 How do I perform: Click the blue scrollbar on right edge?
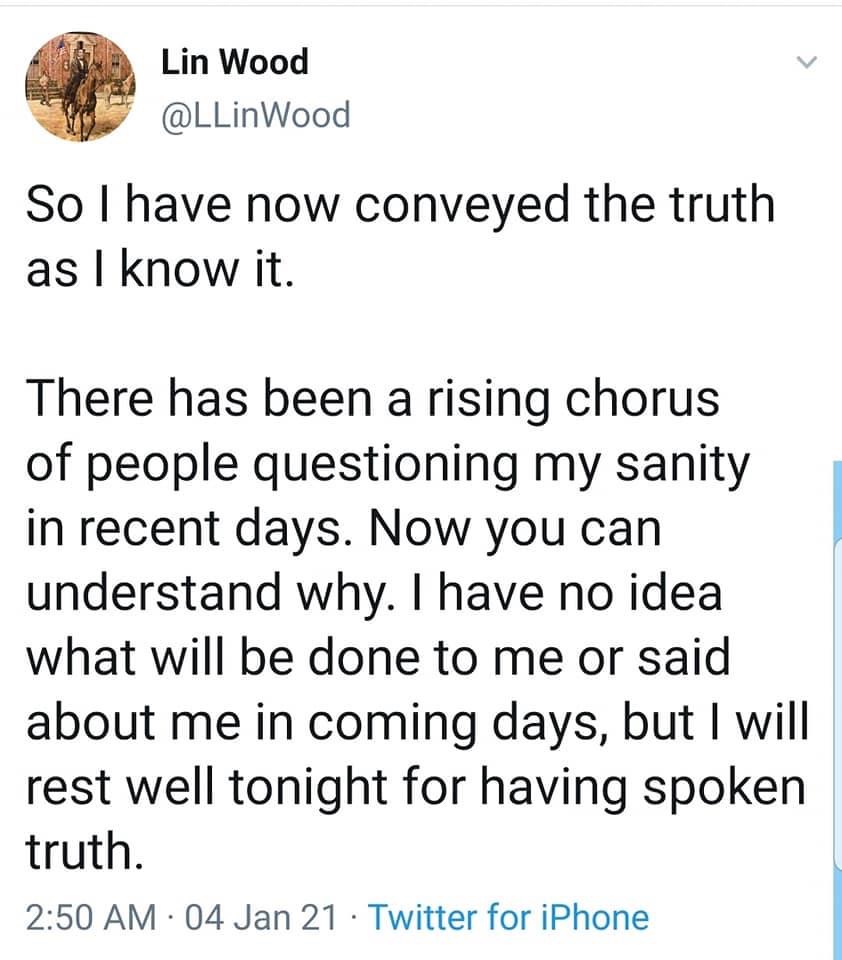click(x=836, y=700)
